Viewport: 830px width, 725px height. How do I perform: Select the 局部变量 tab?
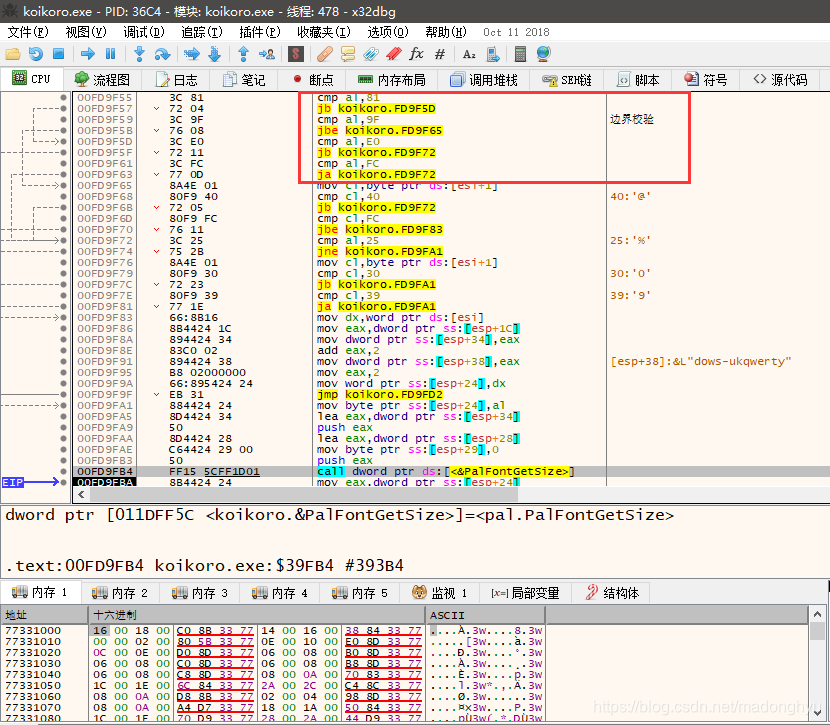click(x=525, y=593)
